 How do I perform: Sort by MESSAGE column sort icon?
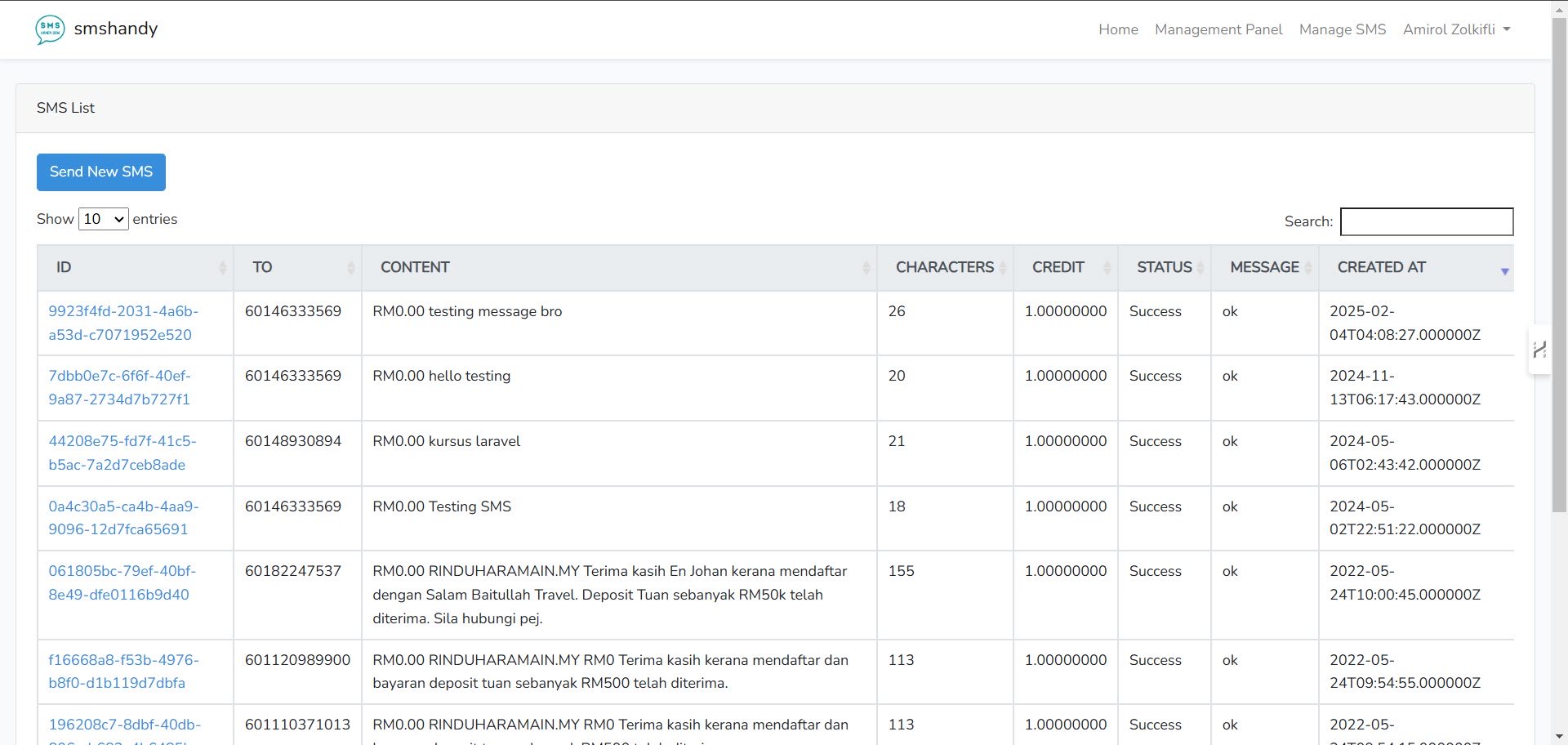point(1308,268)
